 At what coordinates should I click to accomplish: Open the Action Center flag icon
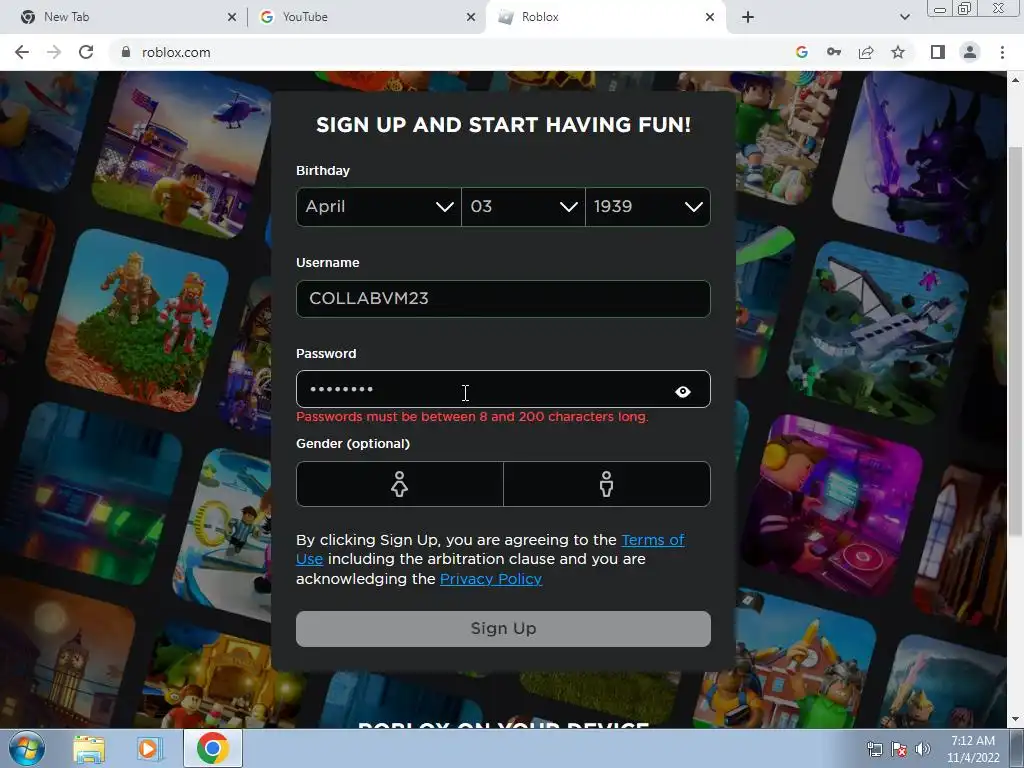899,750
